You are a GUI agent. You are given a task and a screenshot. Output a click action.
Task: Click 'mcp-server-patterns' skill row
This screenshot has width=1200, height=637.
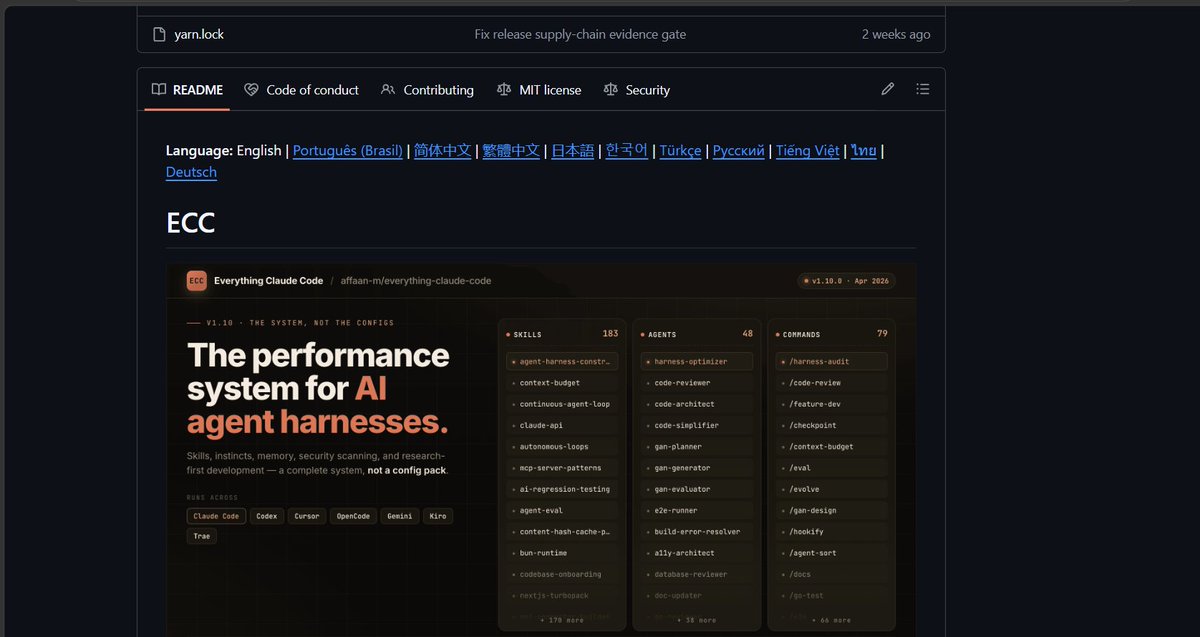pyautogui.click(x=562, y=468)
